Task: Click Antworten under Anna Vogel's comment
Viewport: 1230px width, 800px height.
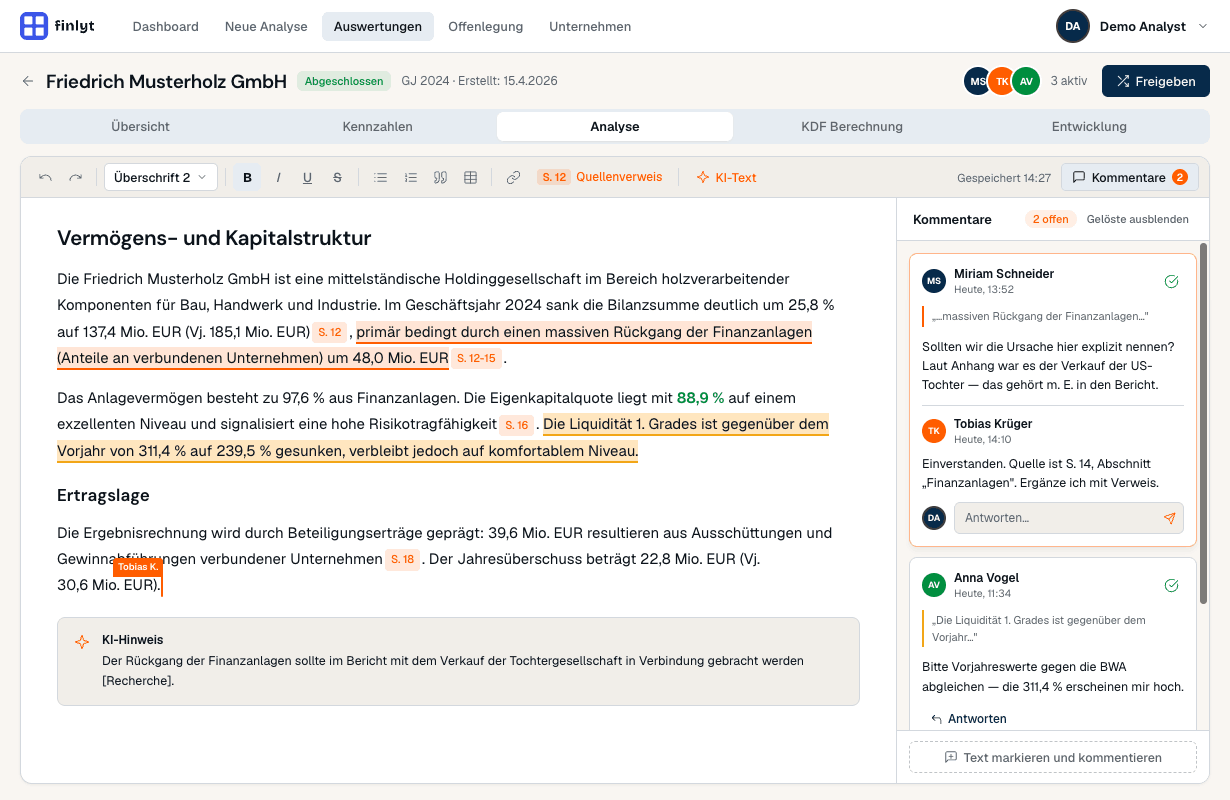Action: point(969,718)
